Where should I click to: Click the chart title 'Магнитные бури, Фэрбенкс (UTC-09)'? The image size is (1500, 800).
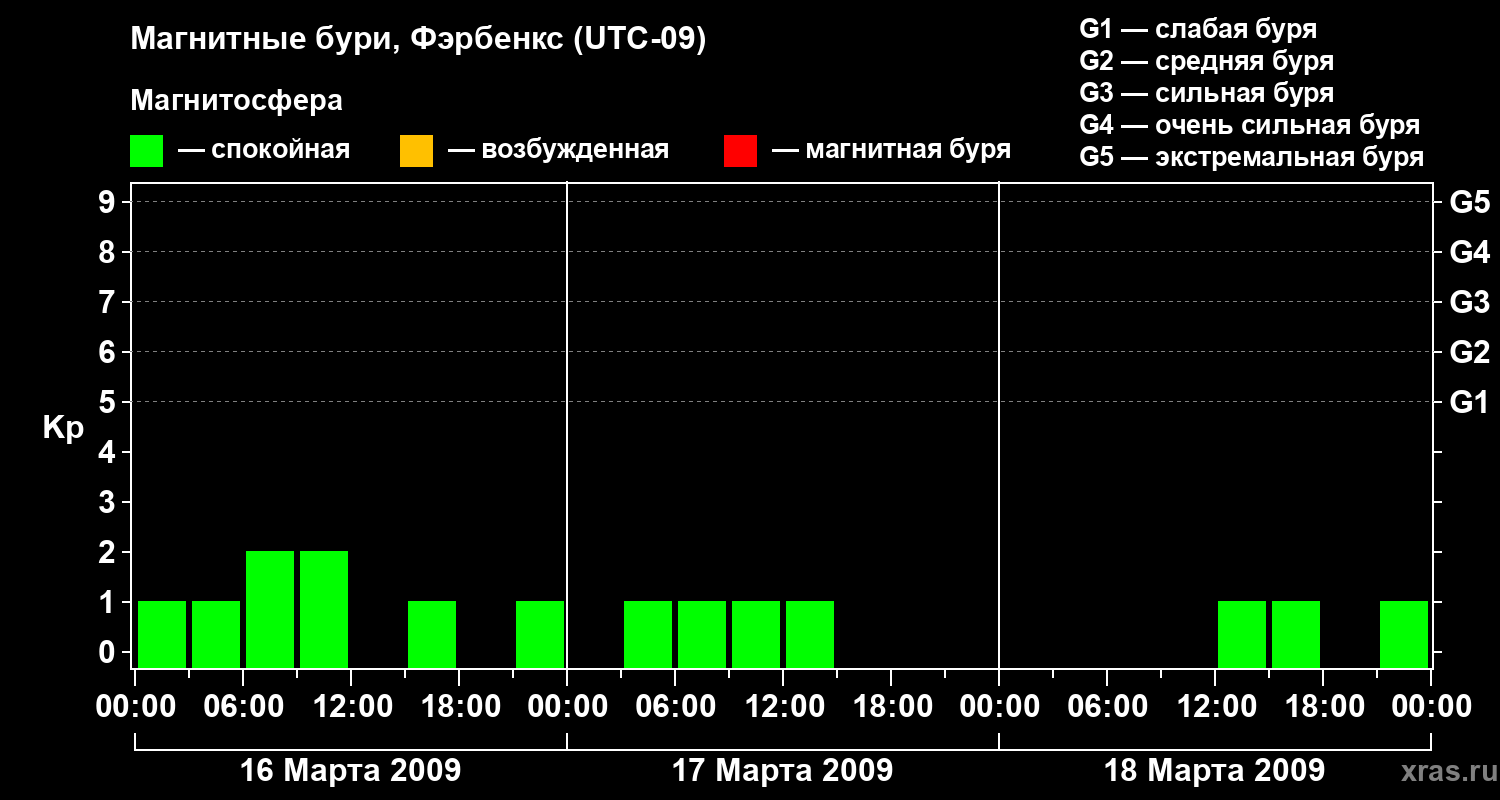pyautogui.click(x=419, y=40)
